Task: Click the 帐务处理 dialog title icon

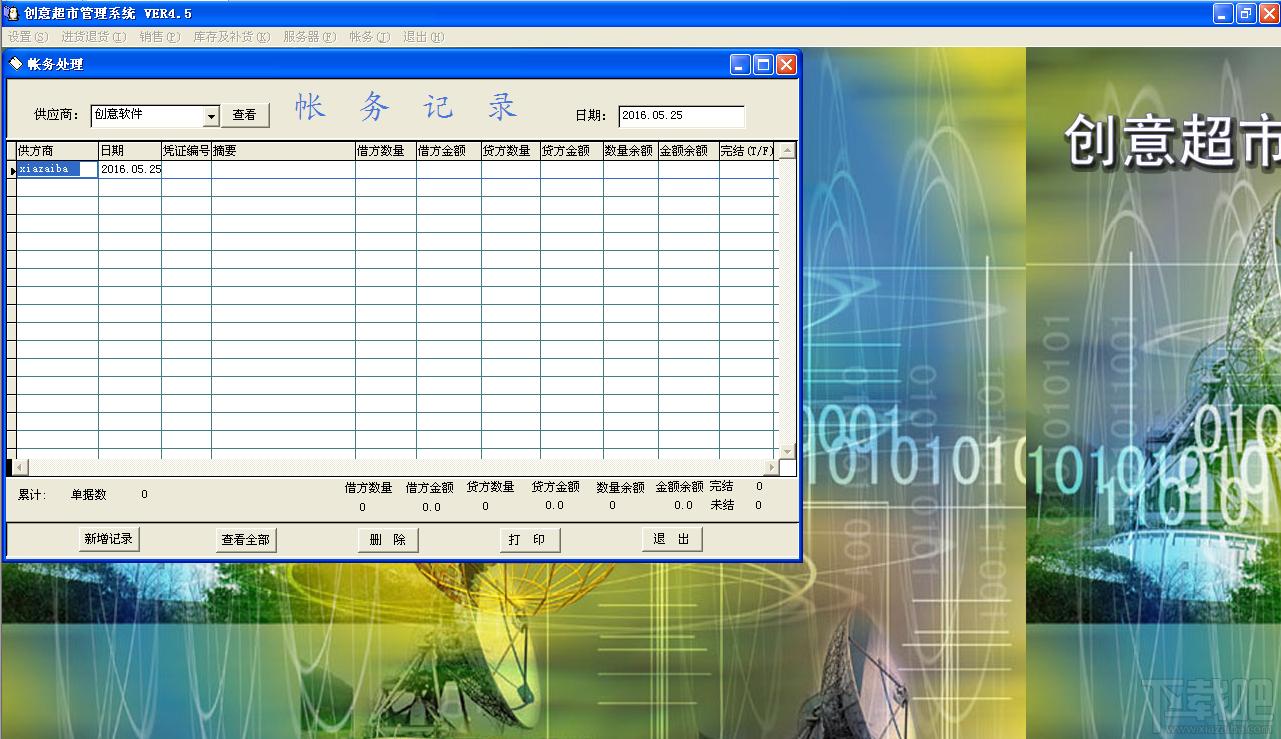Action: click(x=15, y=64)
